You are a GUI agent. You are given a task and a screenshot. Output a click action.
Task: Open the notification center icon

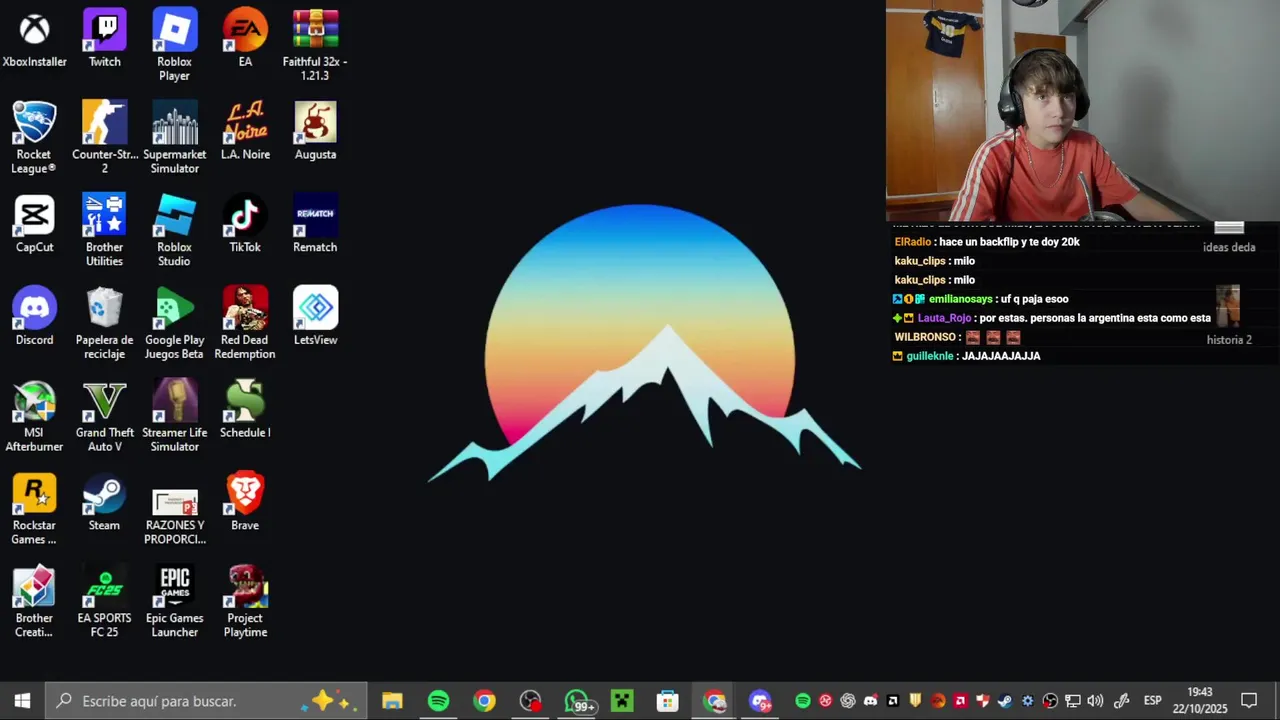tap(1249, 701)
